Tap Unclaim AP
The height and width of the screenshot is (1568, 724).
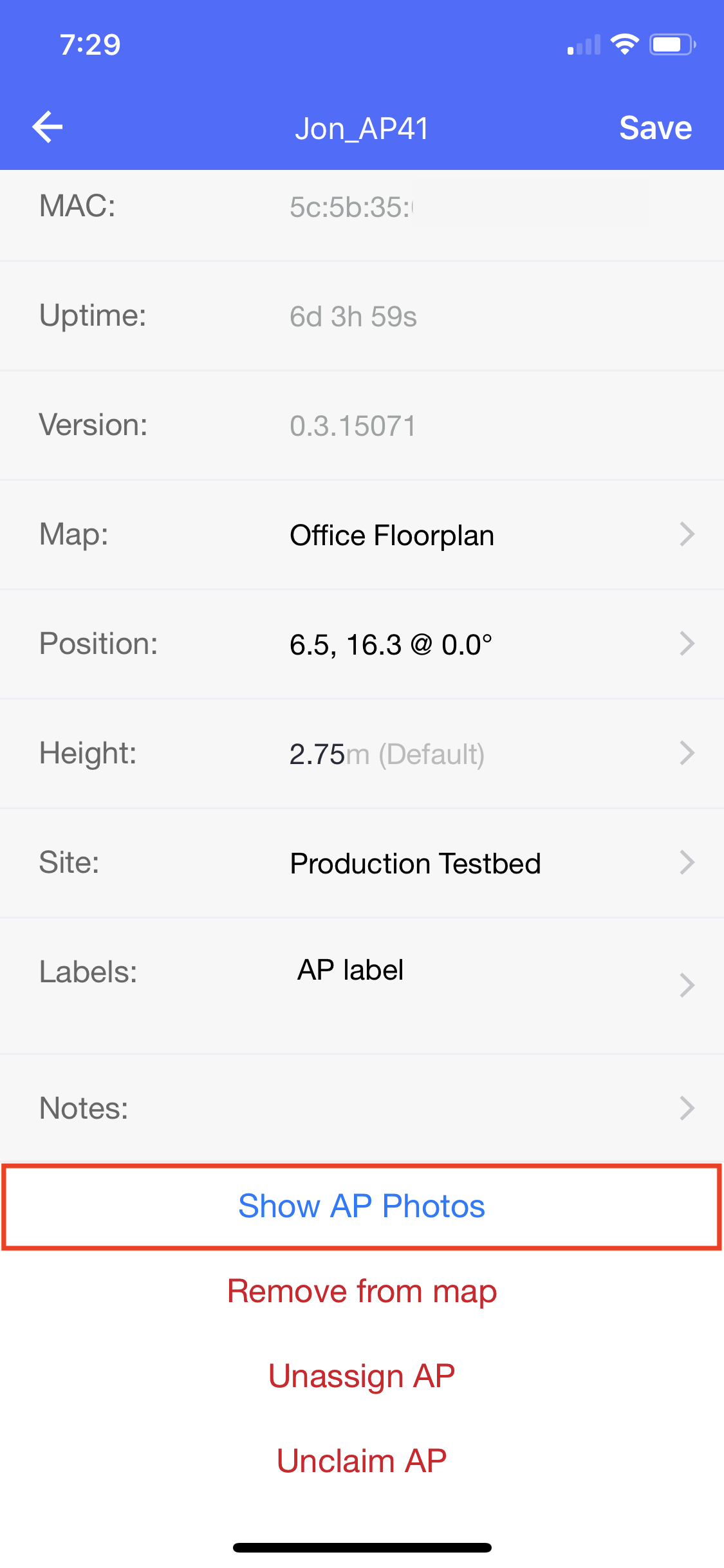(x=362, y=1461)
